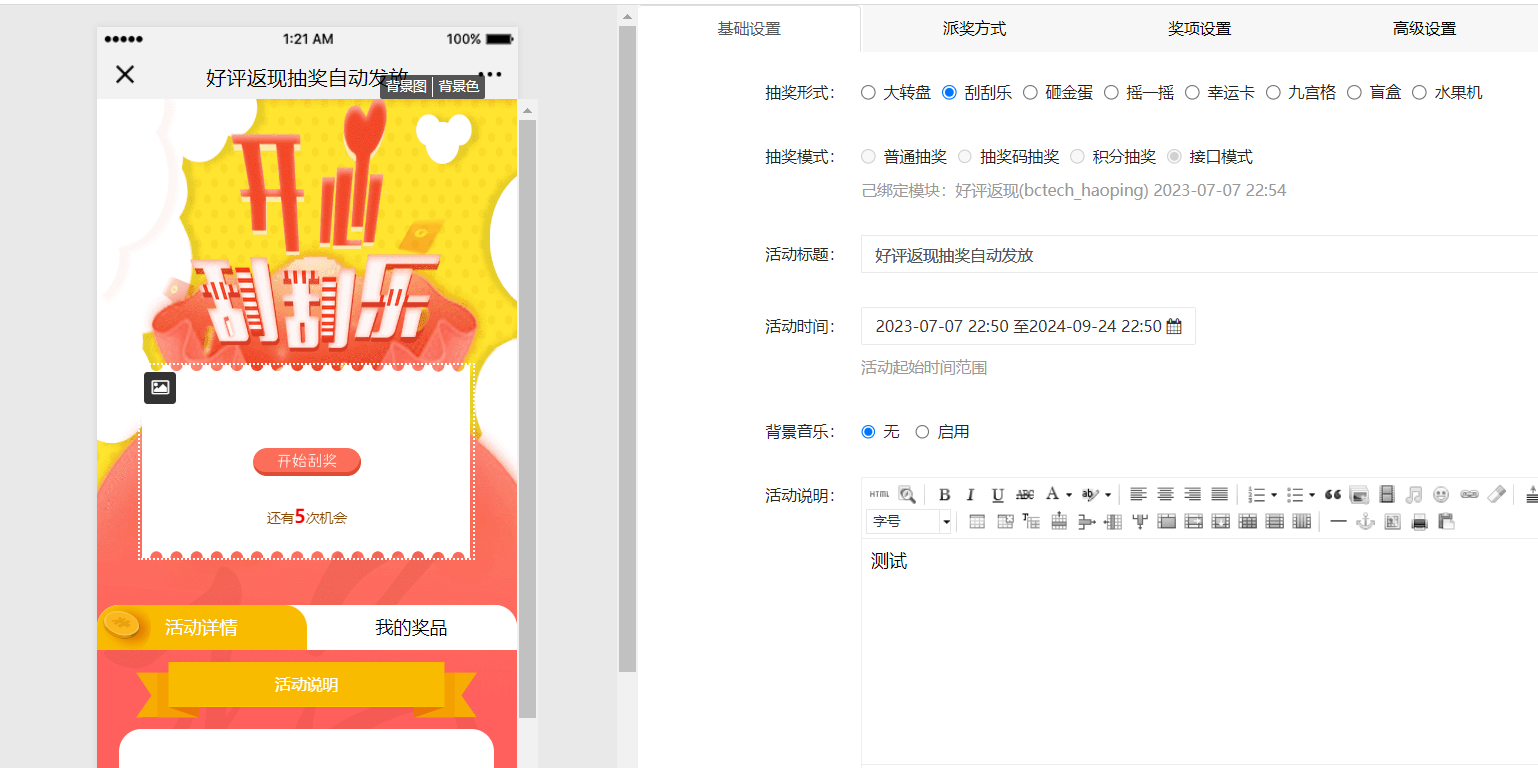Click the print icon in the editor toolbar
The height and width of the screenshot is (768, 1538).
tap(1419, 522)
